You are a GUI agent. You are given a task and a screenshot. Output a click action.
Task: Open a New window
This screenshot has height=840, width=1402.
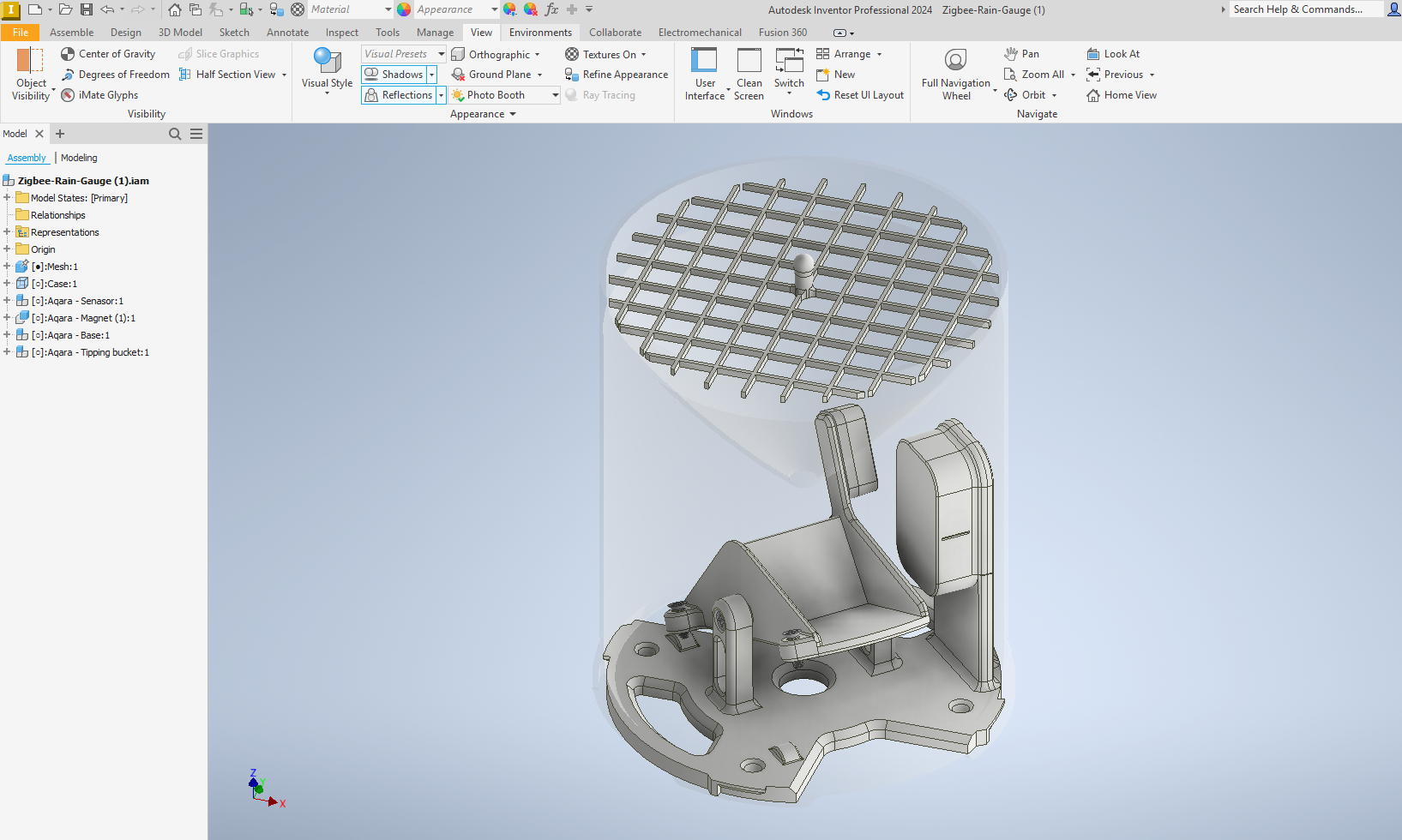pos(835,75)
